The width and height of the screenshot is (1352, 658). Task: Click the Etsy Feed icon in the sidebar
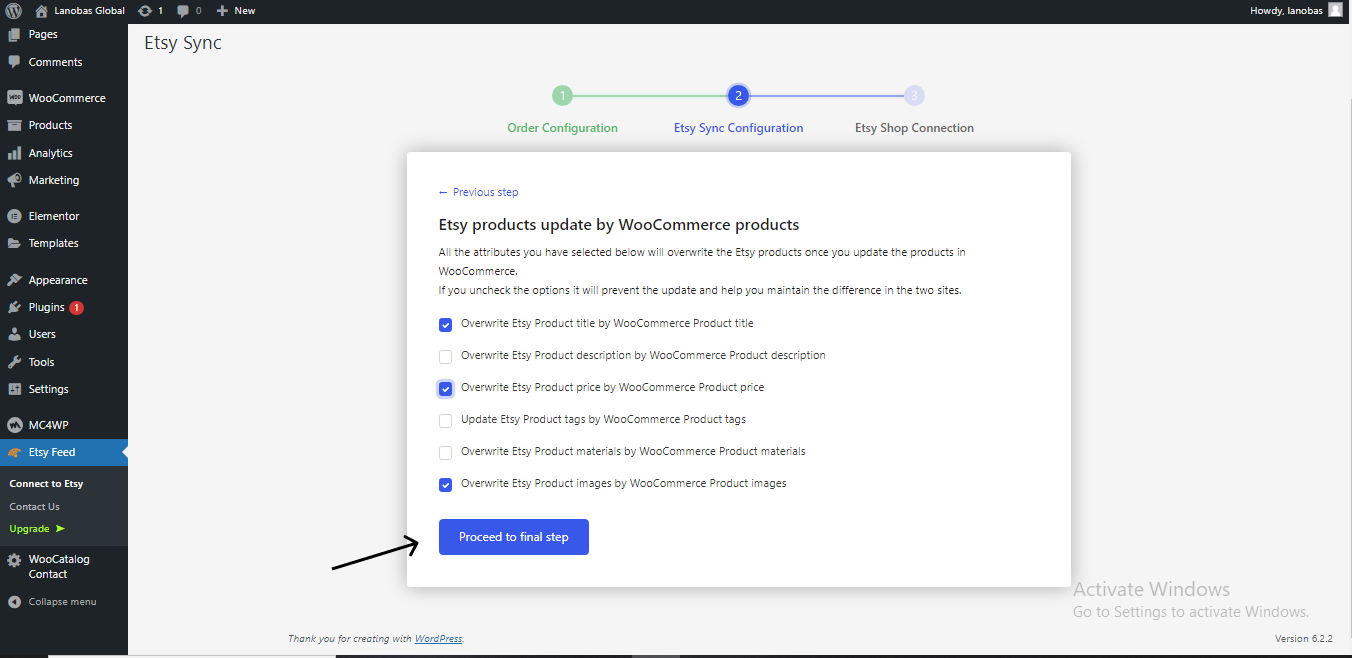(x=14, y=452)
